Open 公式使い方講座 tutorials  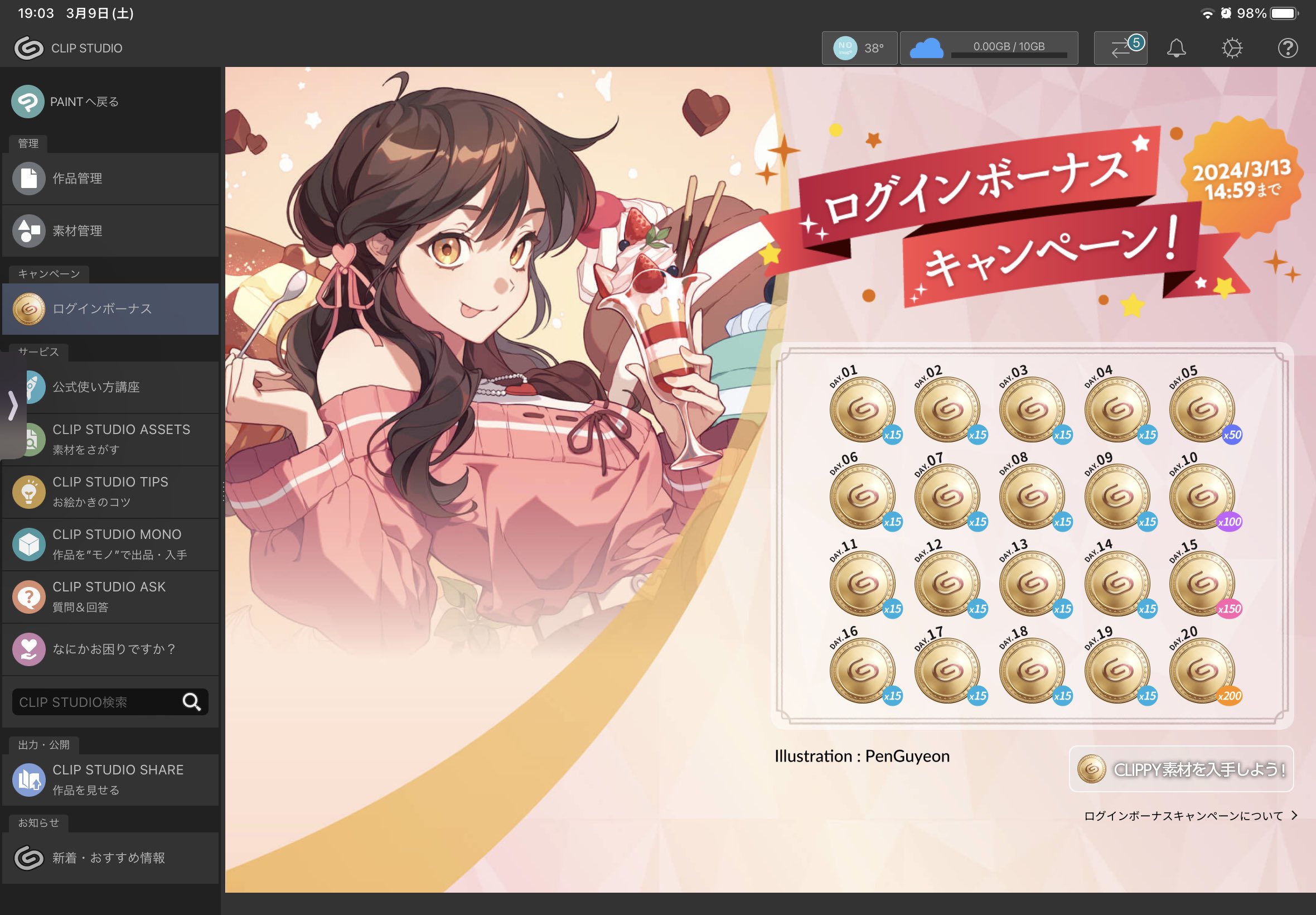coord(110,387)
